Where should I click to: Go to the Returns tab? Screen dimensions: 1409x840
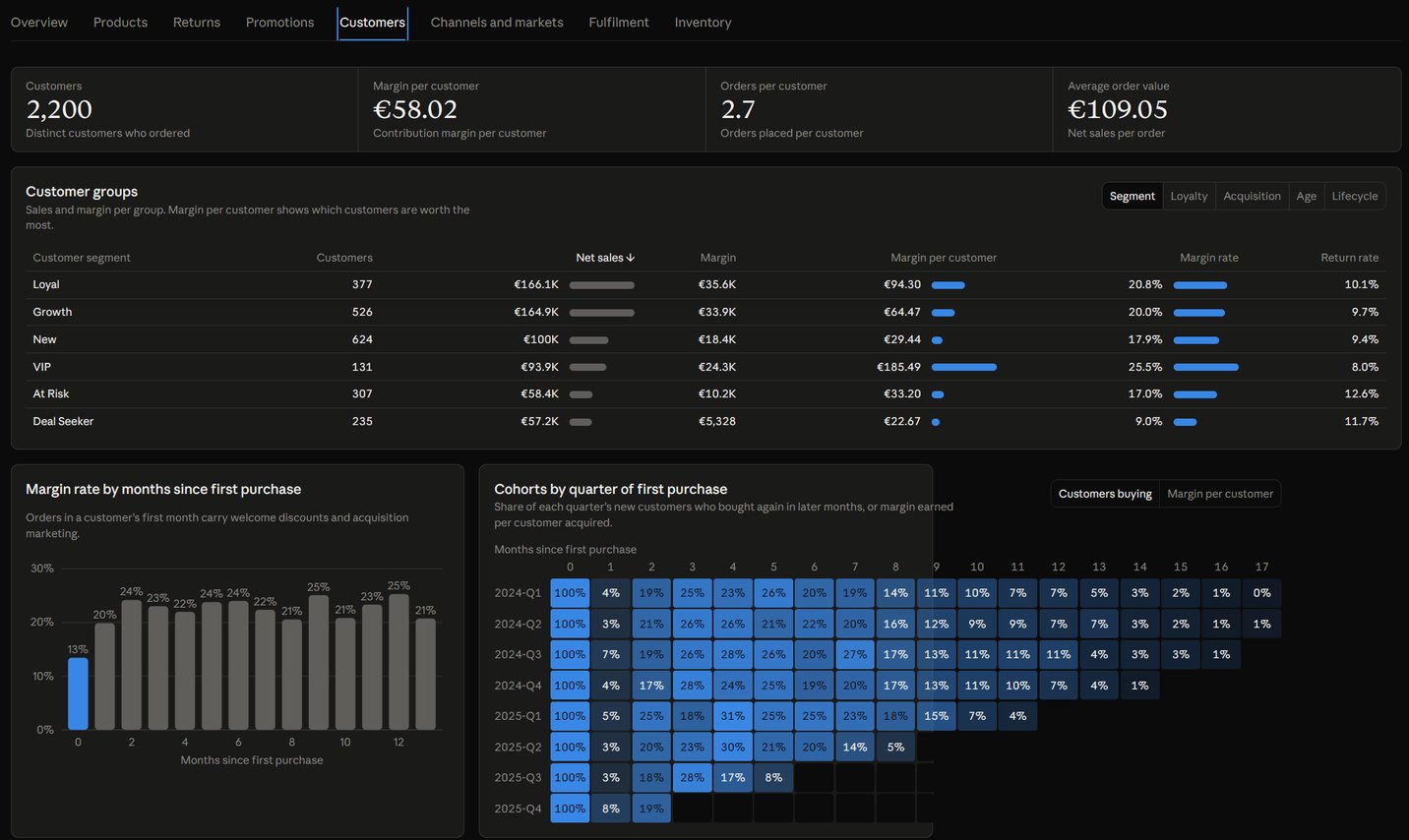tap(197, 22)
